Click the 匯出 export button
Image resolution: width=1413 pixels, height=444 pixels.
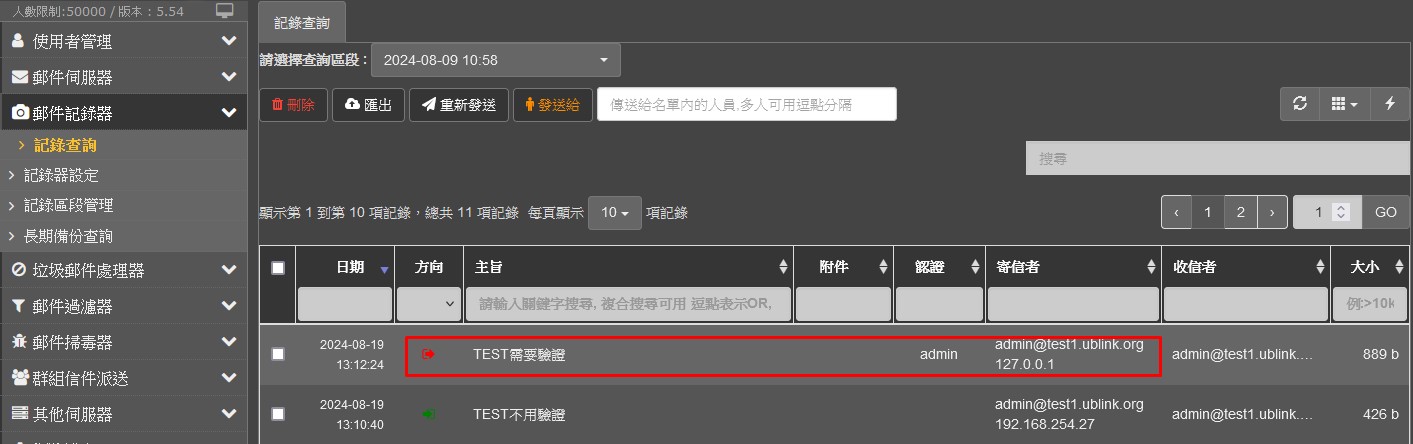pyautogui.click(x=368, y=105)
